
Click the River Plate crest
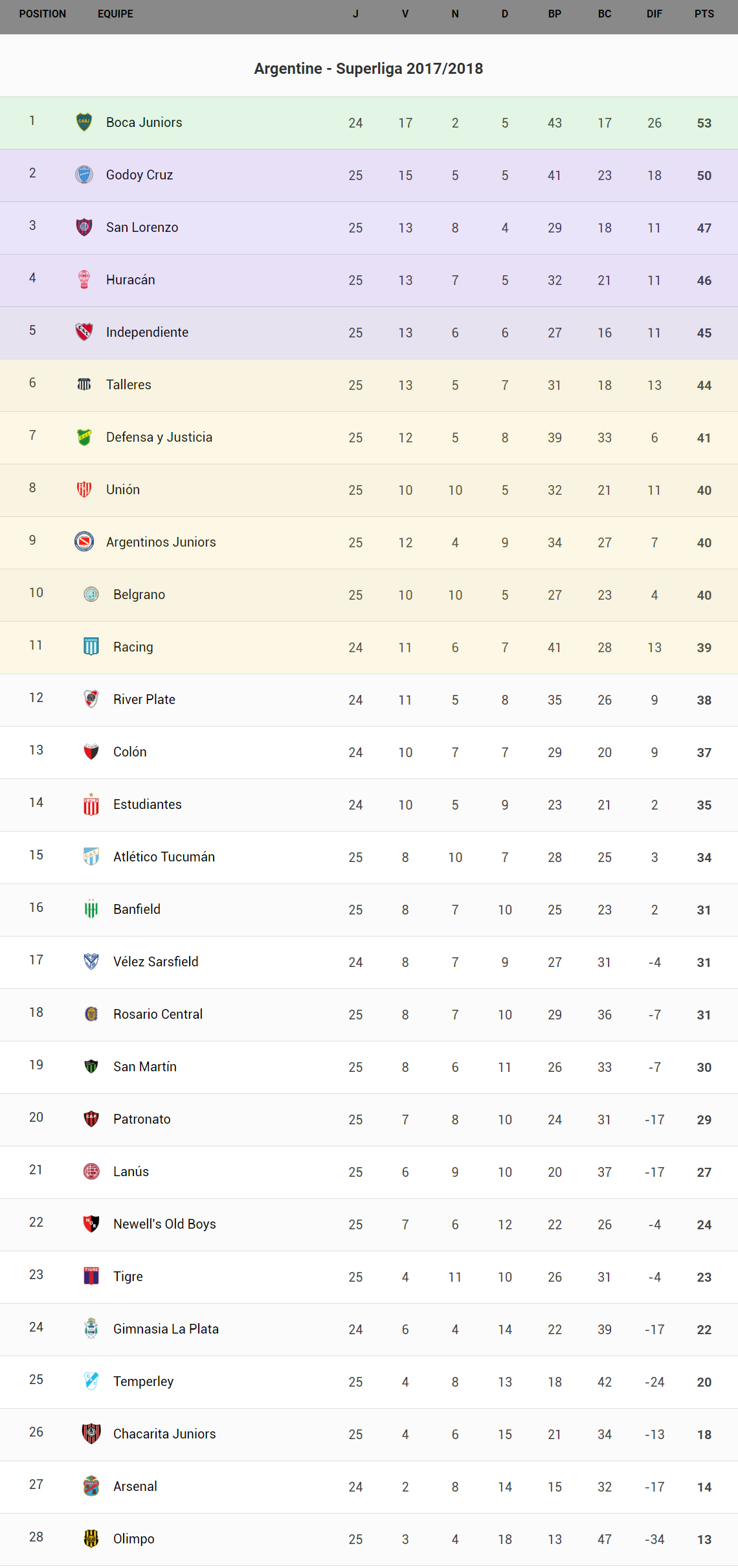click(91, 699)
